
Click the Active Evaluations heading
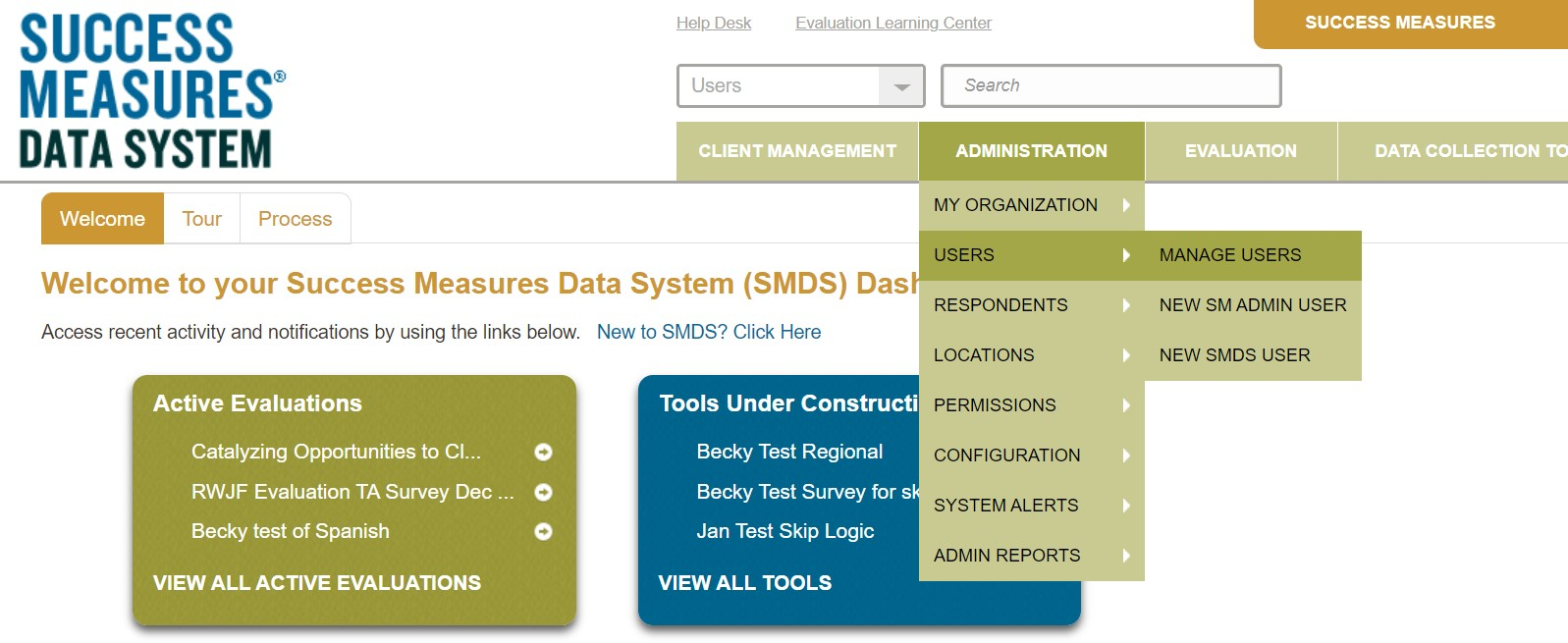pos(257,403)
